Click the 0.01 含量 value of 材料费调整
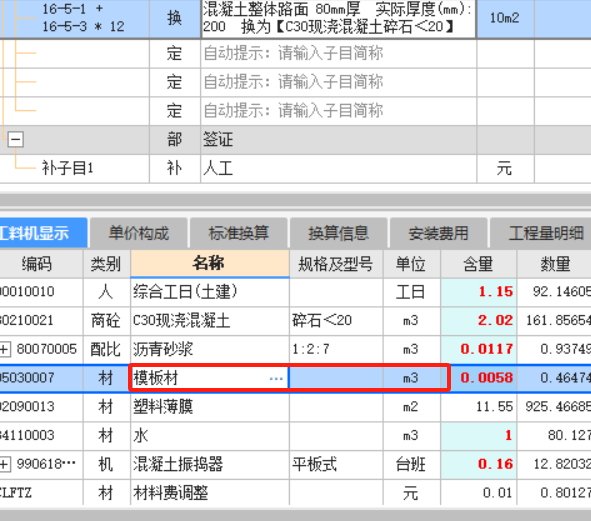This screenshot has height=521, width=591. (478, 493)
